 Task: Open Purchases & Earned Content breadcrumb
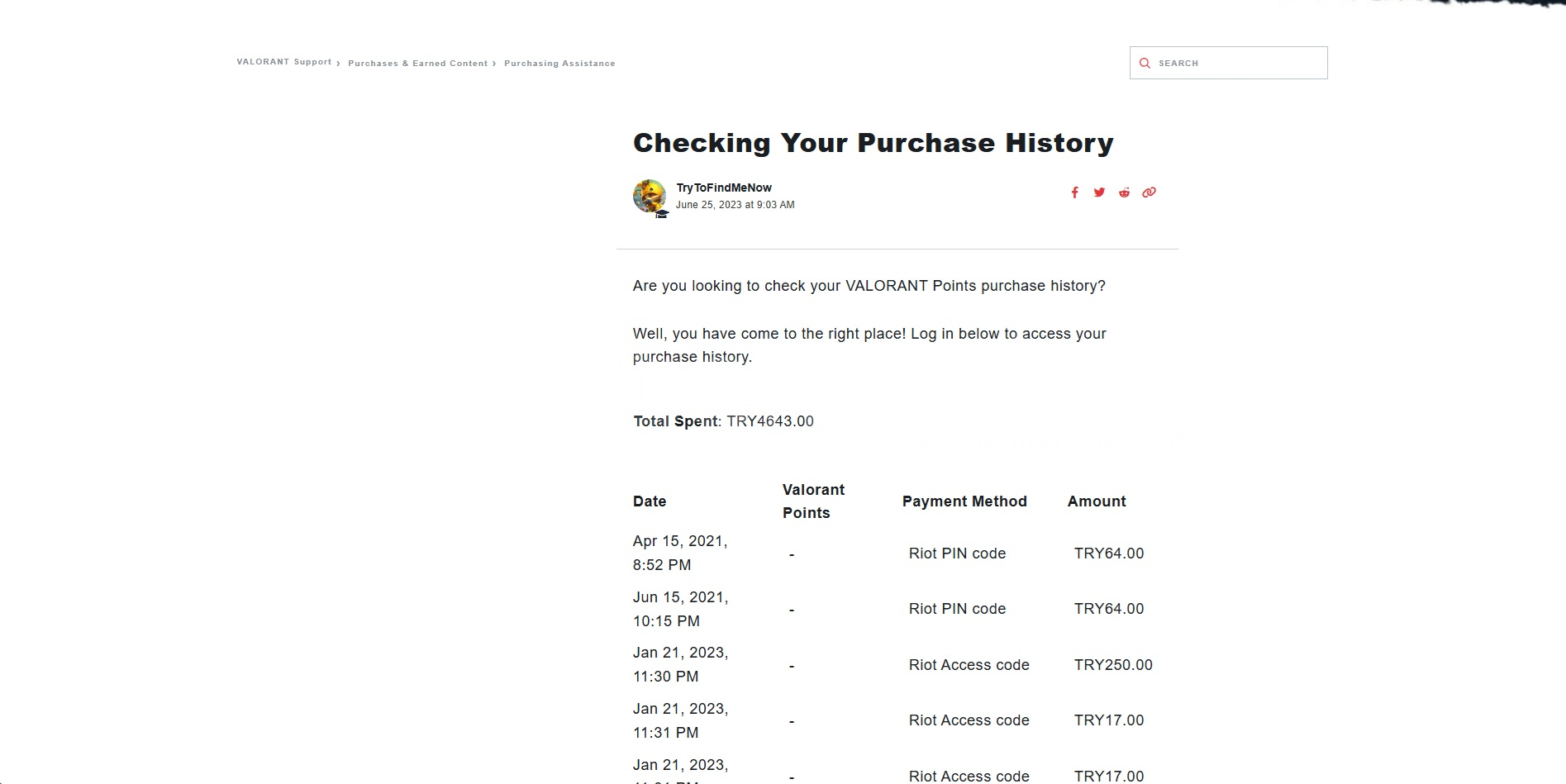coord(417,64)
